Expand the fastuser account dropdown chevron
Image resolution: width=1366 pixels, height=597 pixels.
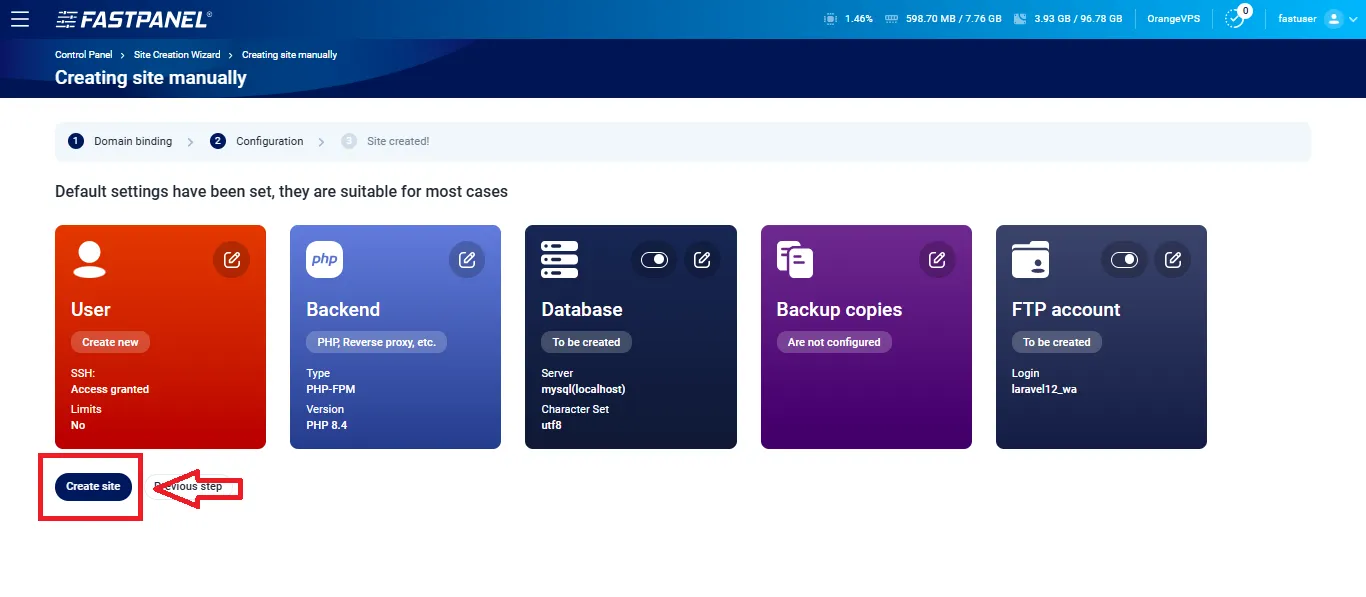click(x=1354, y=19)
